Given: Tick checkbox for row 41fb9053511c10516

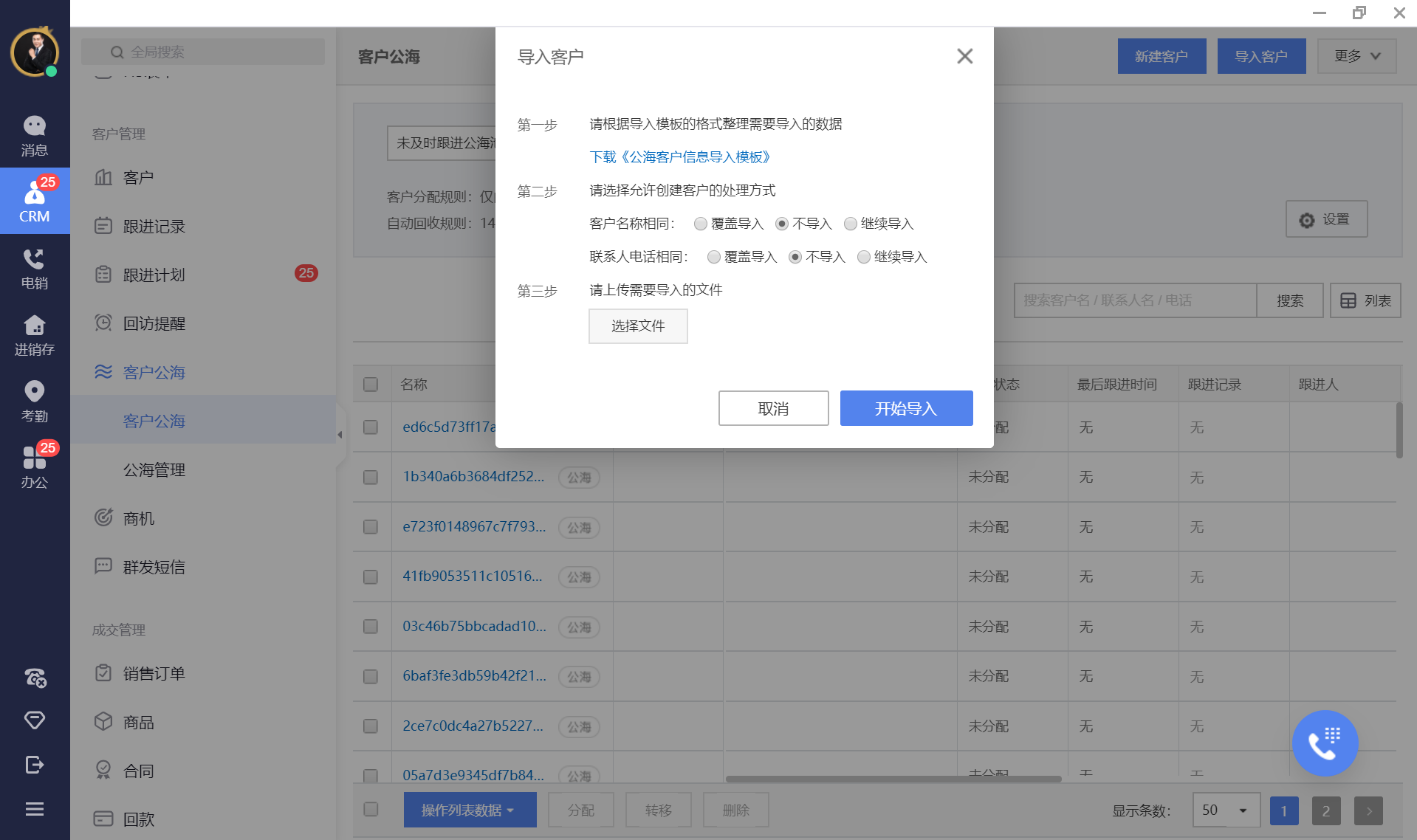Looking at the screenshot, I should point(371,576).
